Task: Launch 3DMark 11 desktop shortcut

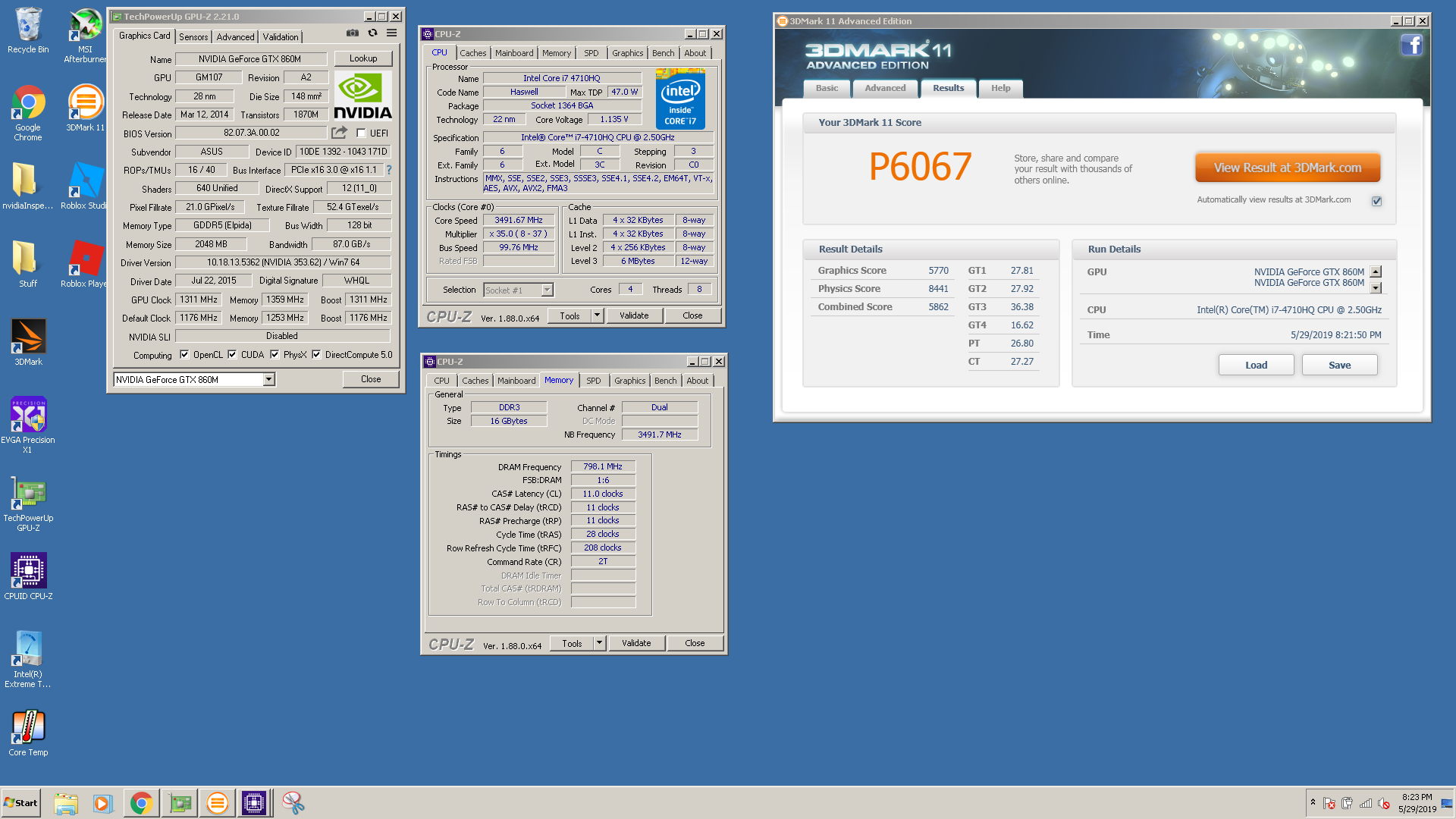Action: pos(85,108)
